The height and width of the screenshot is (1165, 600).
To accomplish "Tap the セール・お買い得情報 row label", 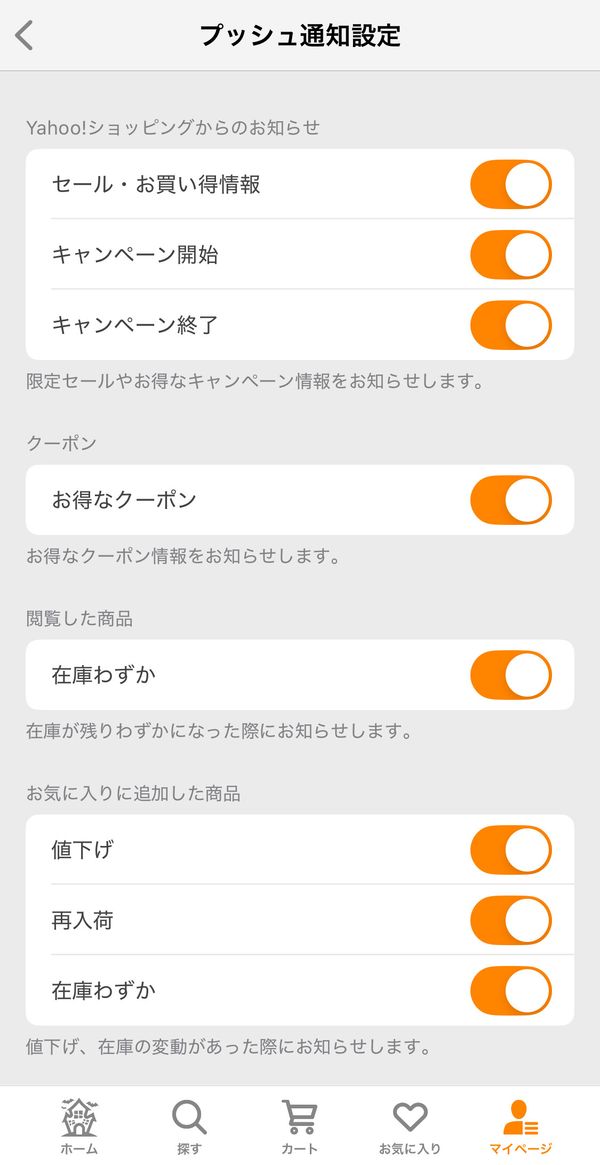I will (156, 184).
